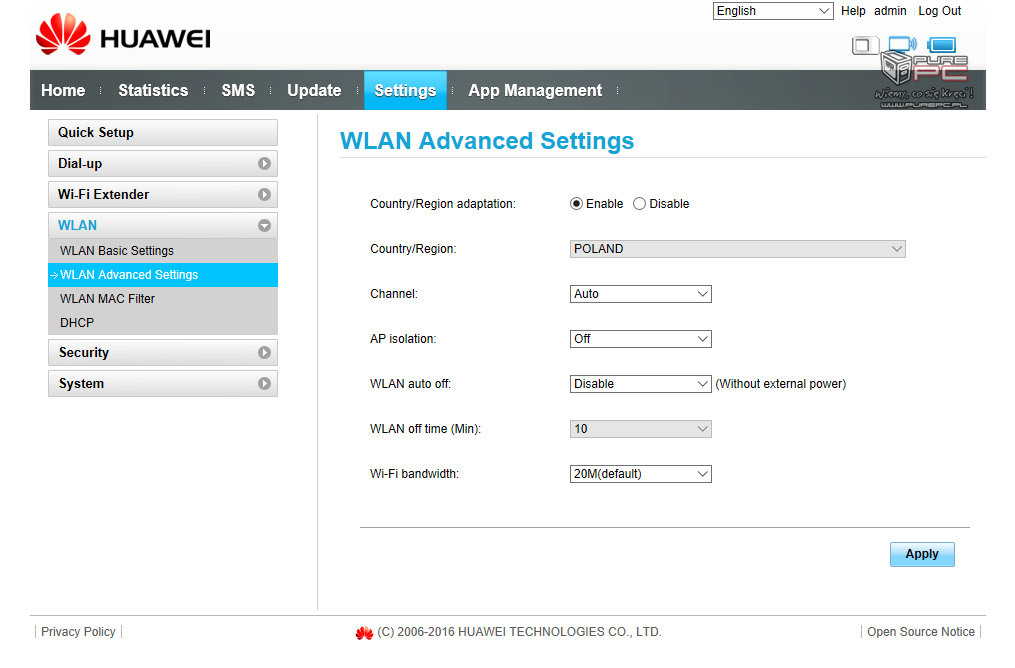Select Enable for Country/Region adaptation

coord(576,204)
